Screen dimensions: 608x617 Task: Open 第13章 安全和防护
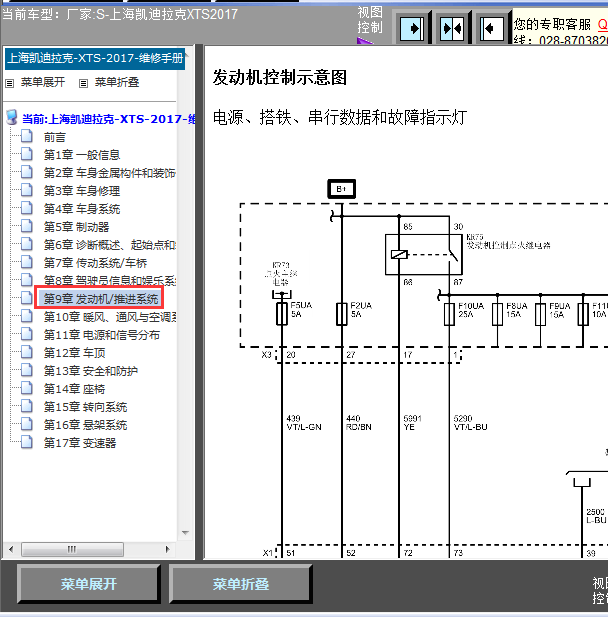point(91,371)
